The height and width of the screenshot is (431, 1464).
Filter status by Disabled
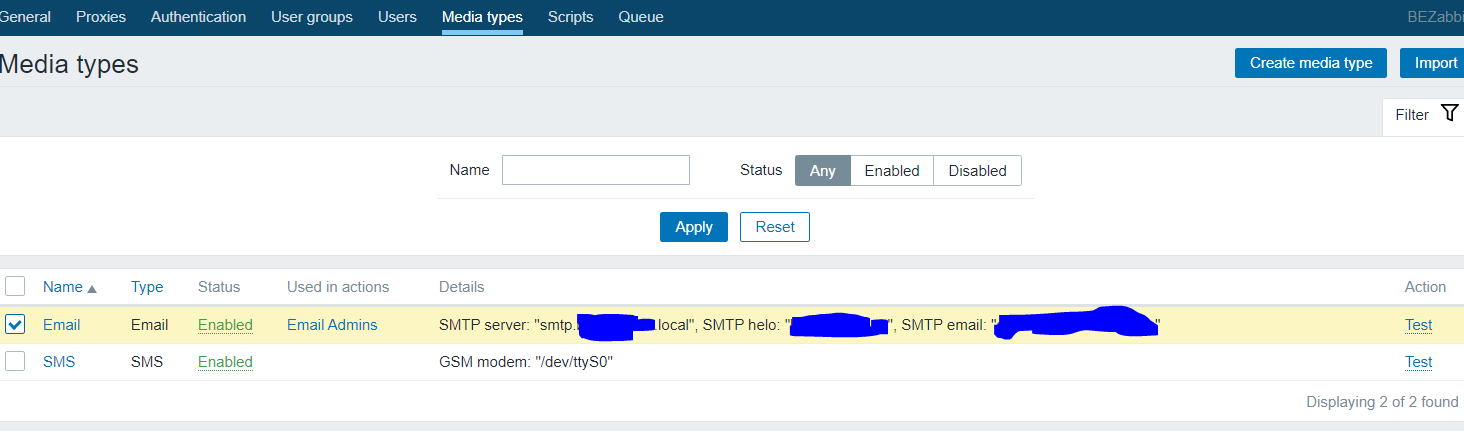tap(977, 171)
